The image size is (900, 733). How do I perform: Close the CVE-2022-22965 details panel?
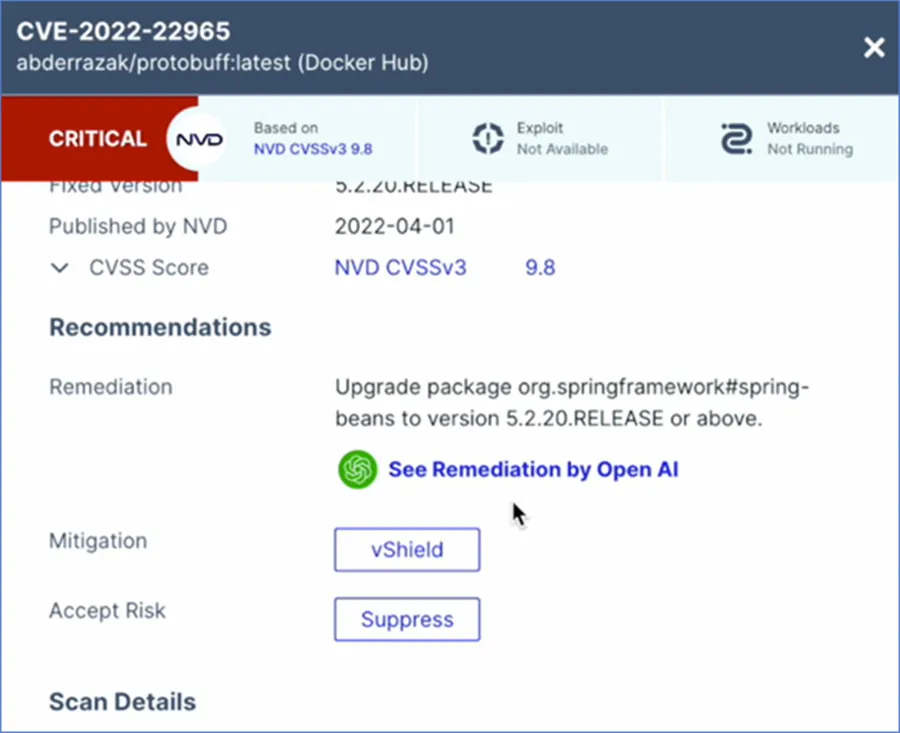coord(874,48)
